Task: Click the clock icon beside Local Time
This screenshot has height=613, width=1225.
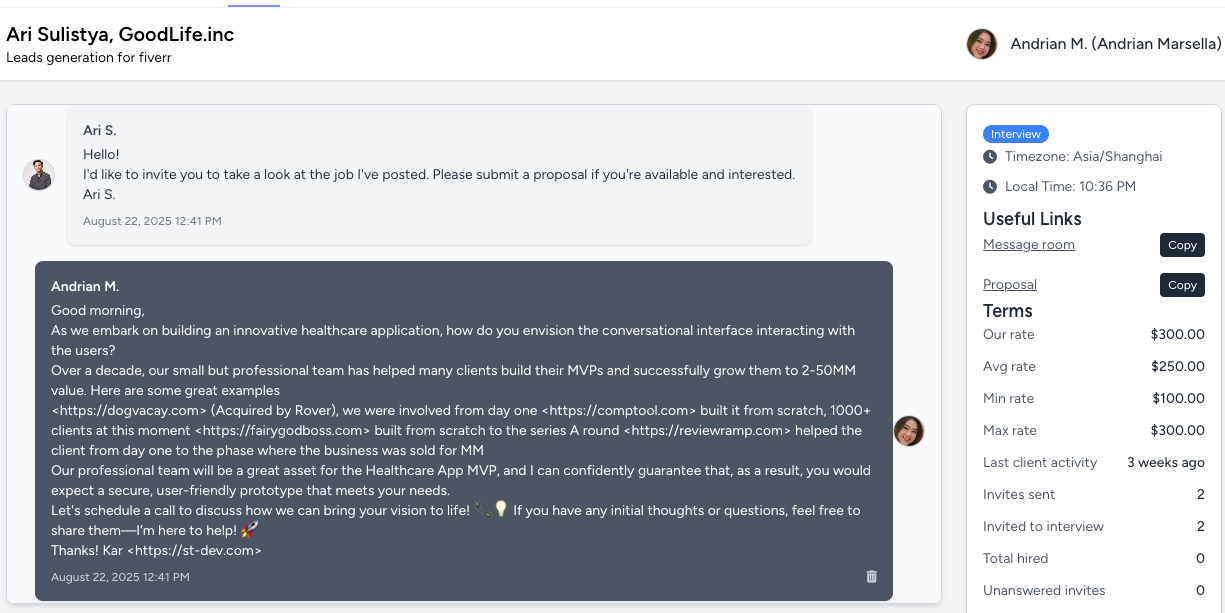Action: (990, 187)
